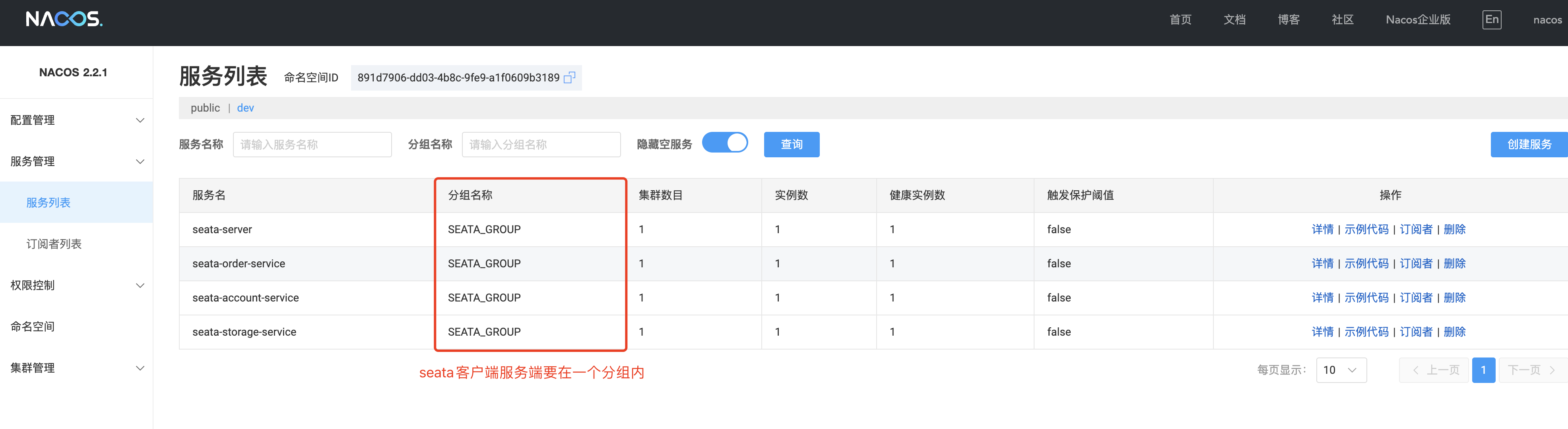Open the nacos user menu

1547,20
